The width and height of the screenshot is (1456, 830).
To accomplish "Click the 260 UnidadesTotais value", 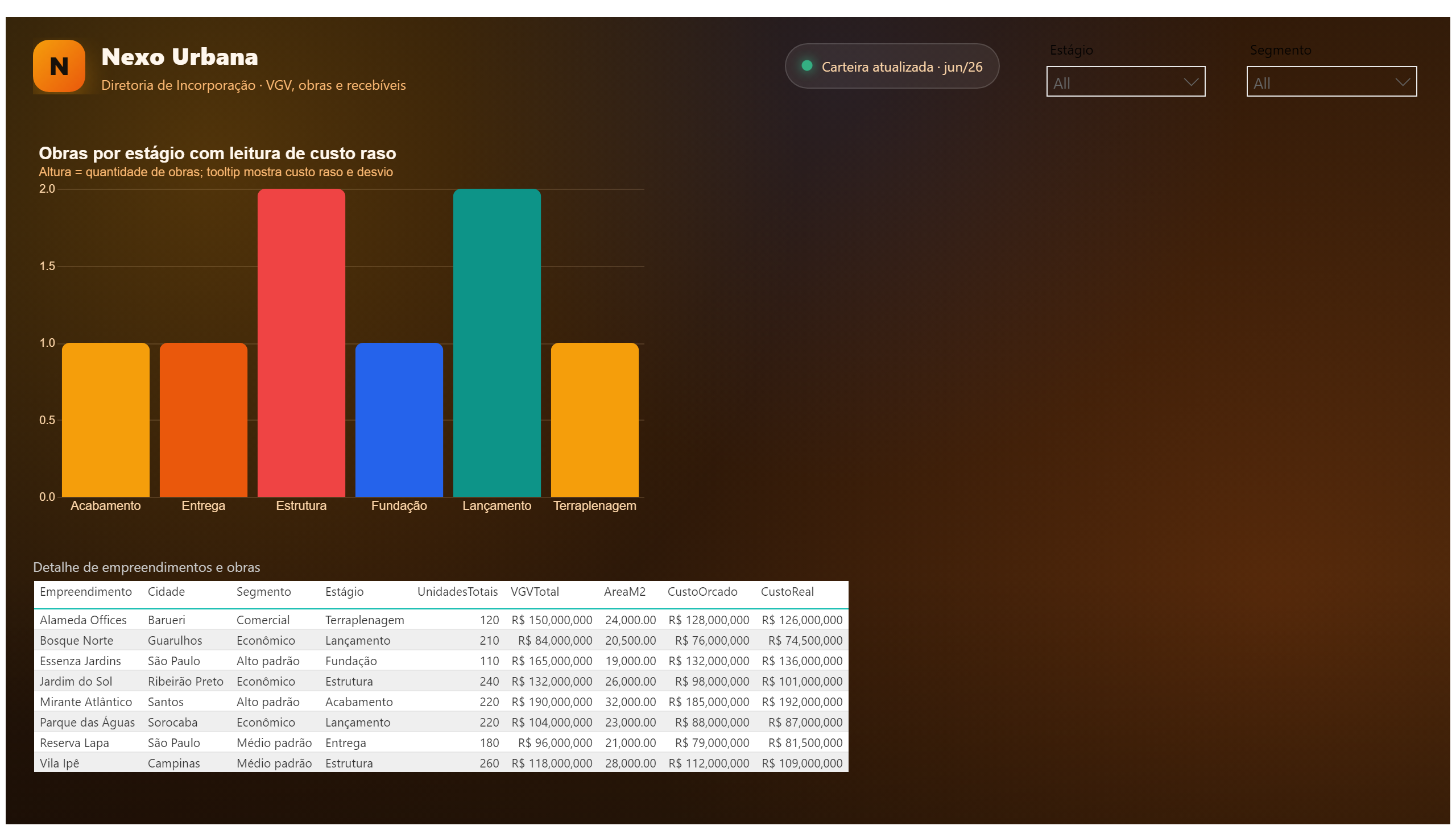I will [489, 763].
